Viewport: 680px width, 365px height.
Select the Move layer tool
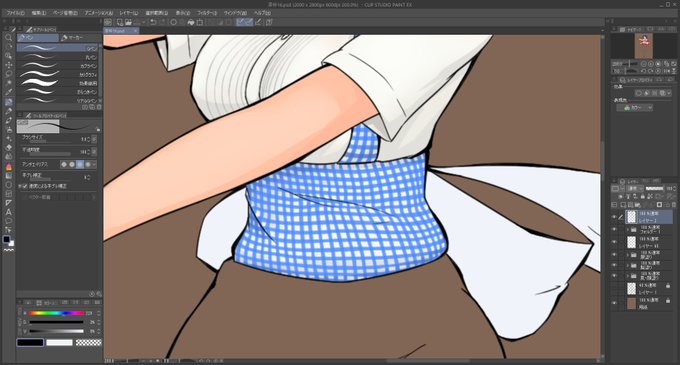pos(8,65)
